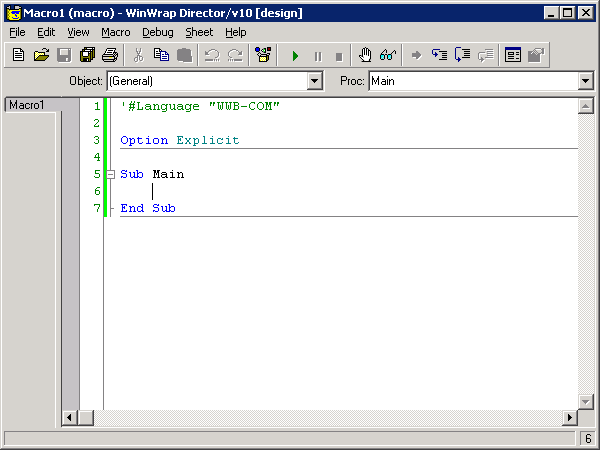
Task: Open Quick Watch with the eyeglasses icon
Action: coord(388,55)
